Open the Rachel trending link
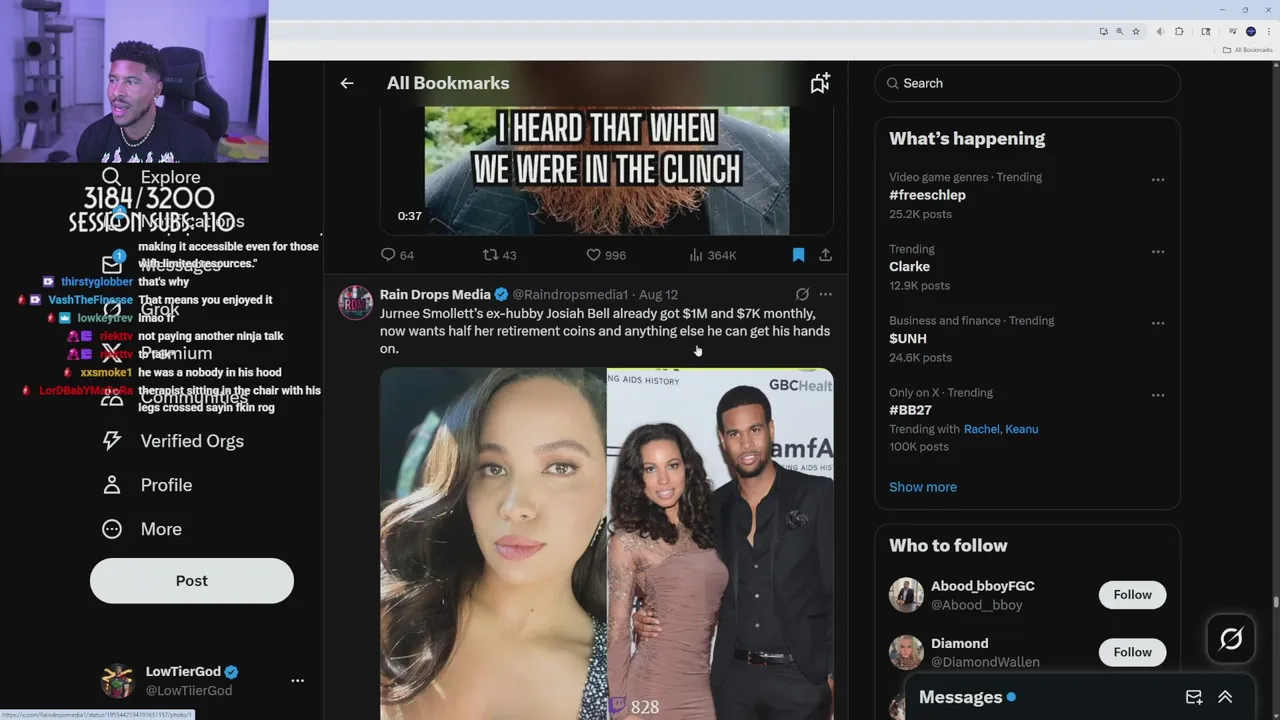 pyautogui.click(x=981, y=429)
